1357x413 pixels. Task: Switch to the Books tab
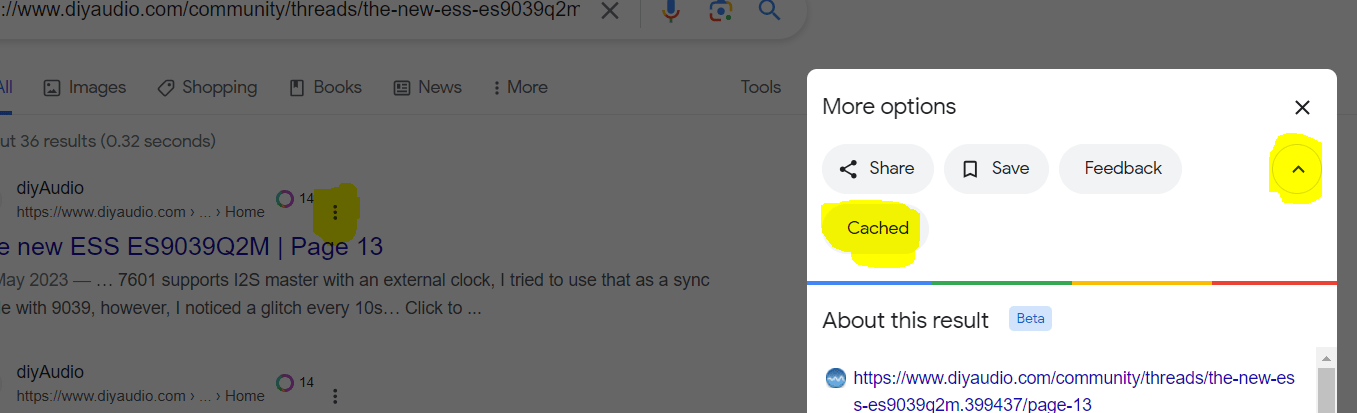click(x=326, y=87)
